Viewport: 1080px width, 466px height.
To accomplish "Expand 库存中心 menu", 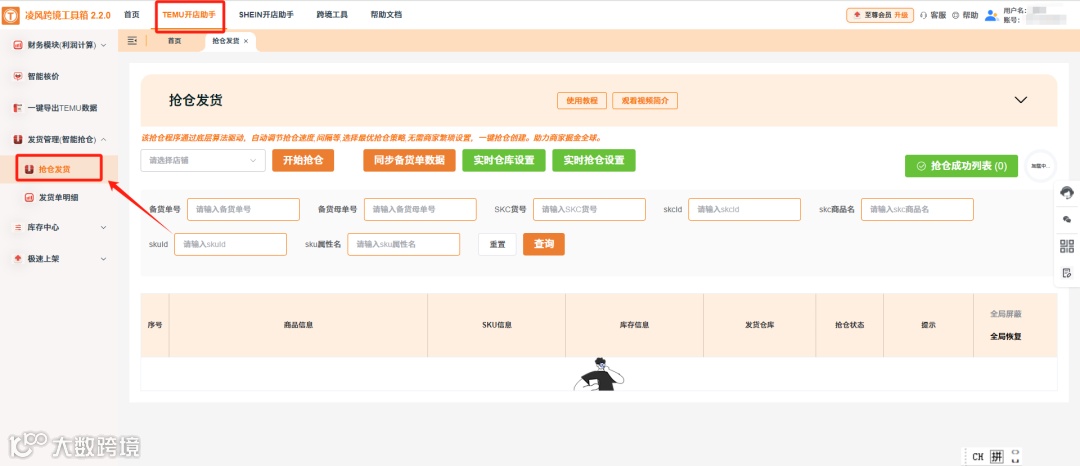I will click(x=103, y=227).
